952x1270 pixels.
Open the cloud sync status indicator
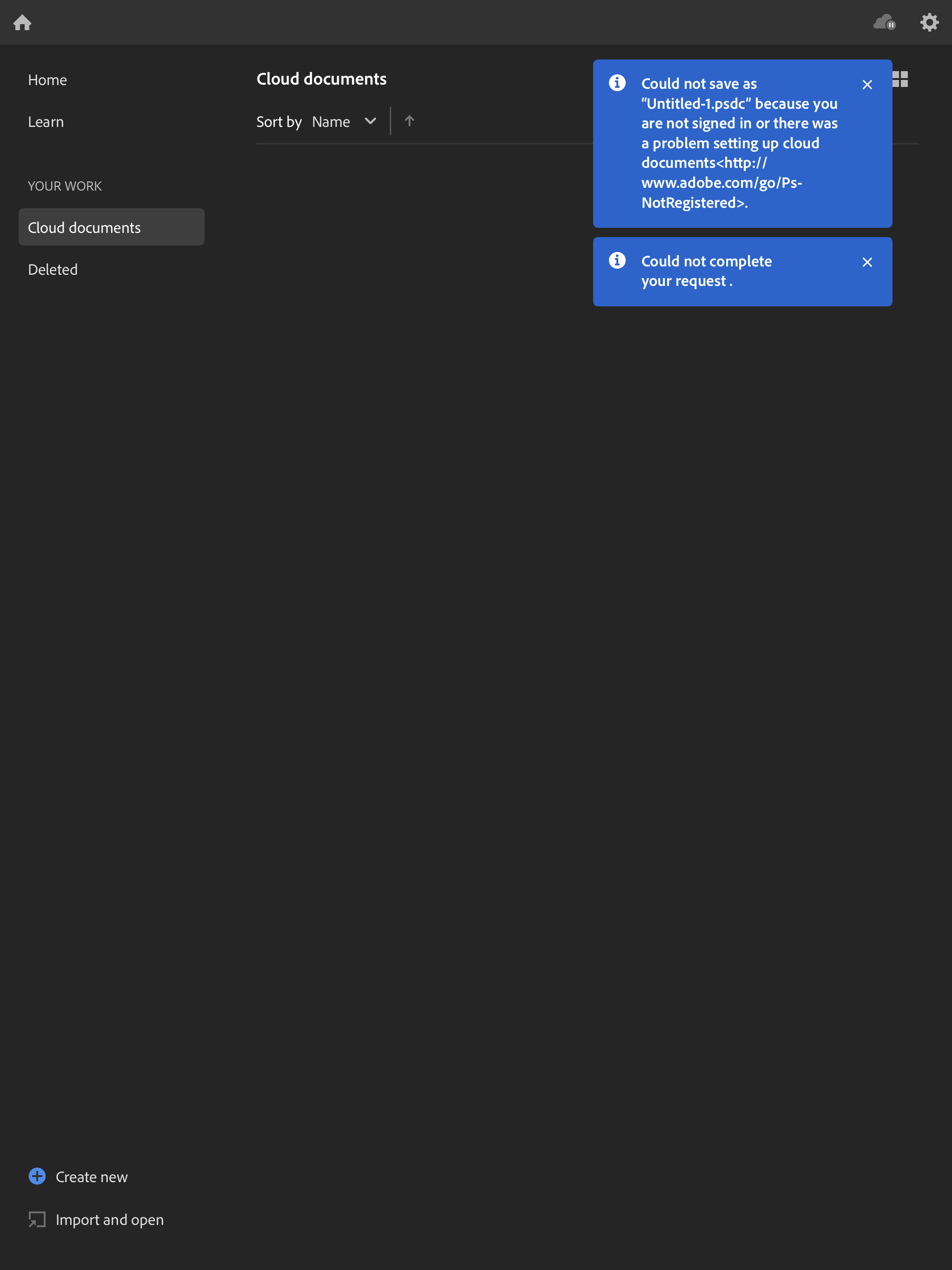pos(884,22)
